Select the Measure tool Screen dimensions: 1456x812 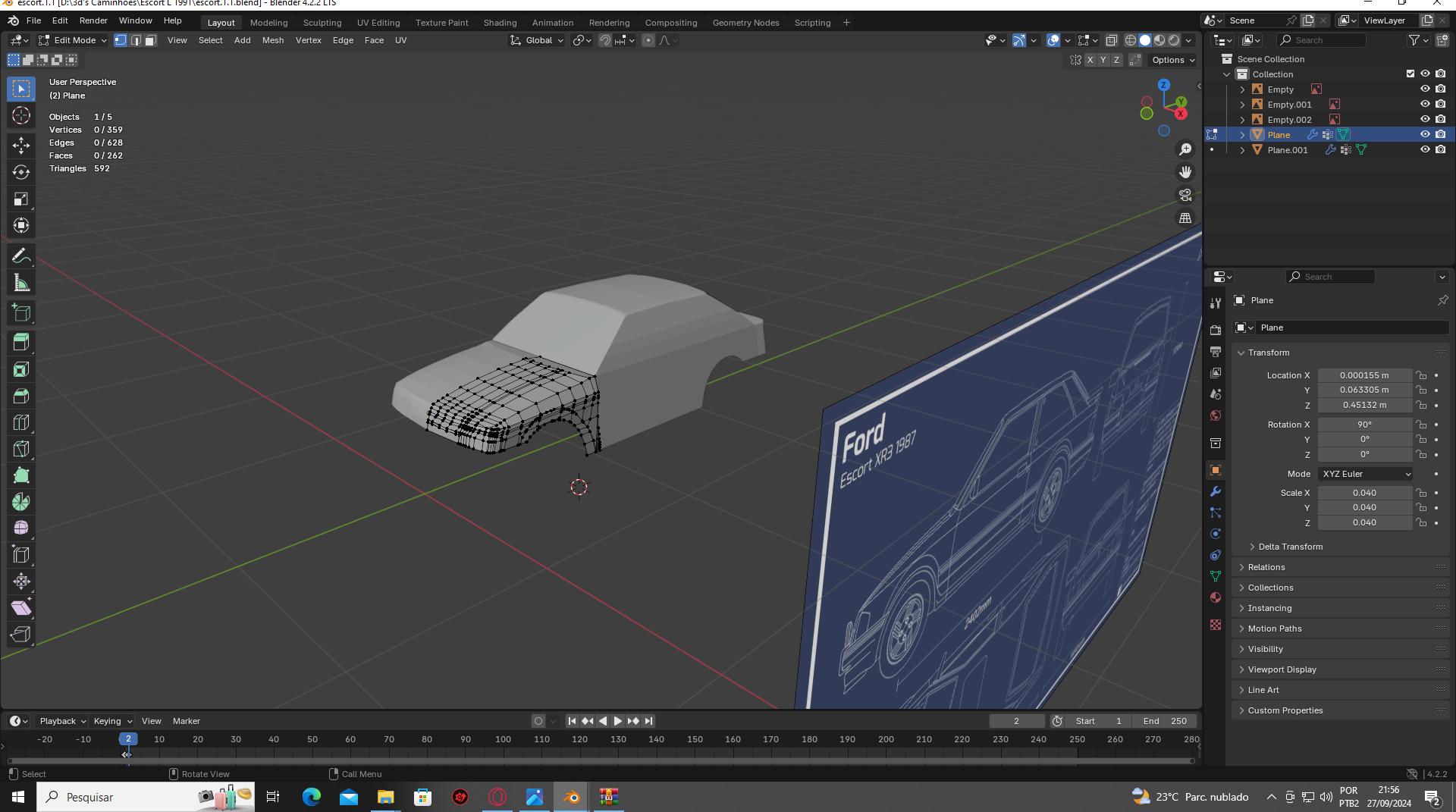pyautogui.click(x=21, y=283)
